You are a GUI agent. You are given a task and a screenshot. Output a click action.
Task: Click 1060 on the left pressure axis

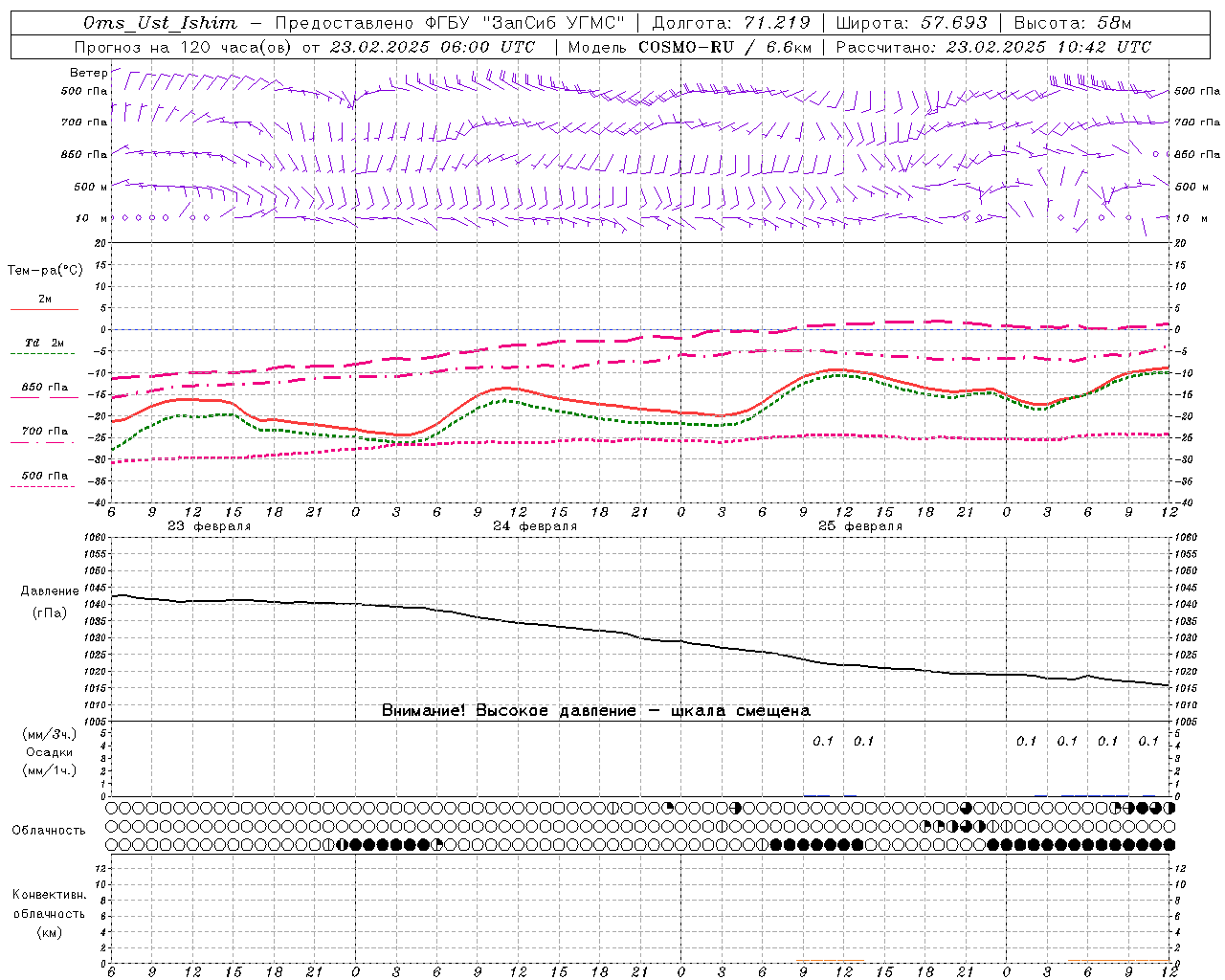pyautogui.click(x=96, y=538)
